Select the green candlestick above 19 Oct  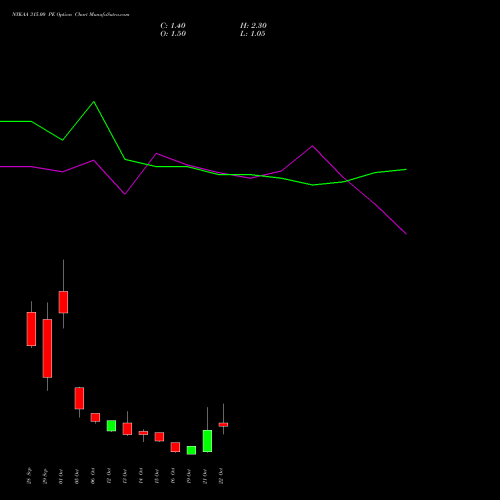click(191, 450)
